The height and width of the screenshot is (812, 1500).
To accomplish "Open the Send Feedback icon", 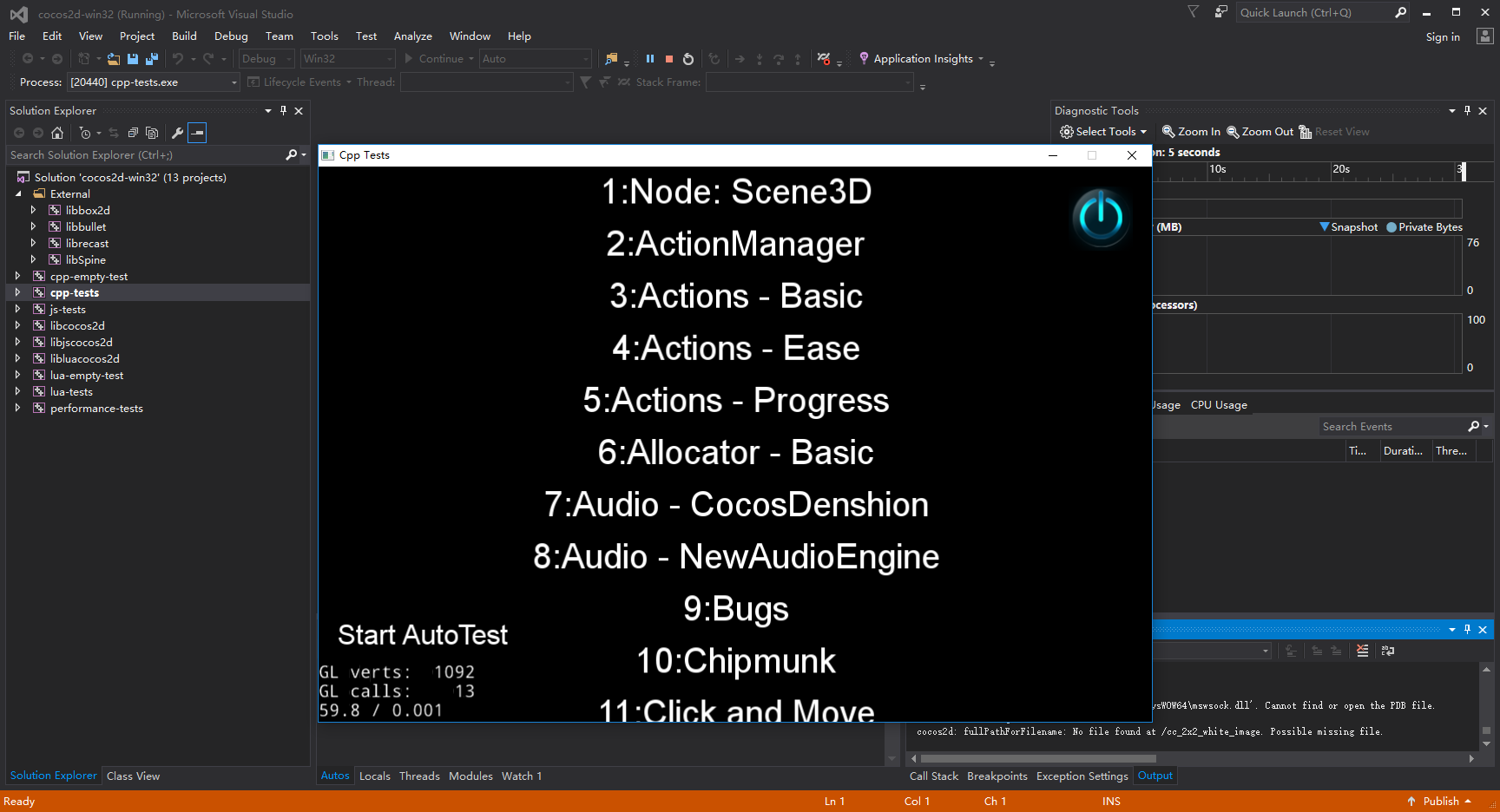I will [x=1220, y=12].
